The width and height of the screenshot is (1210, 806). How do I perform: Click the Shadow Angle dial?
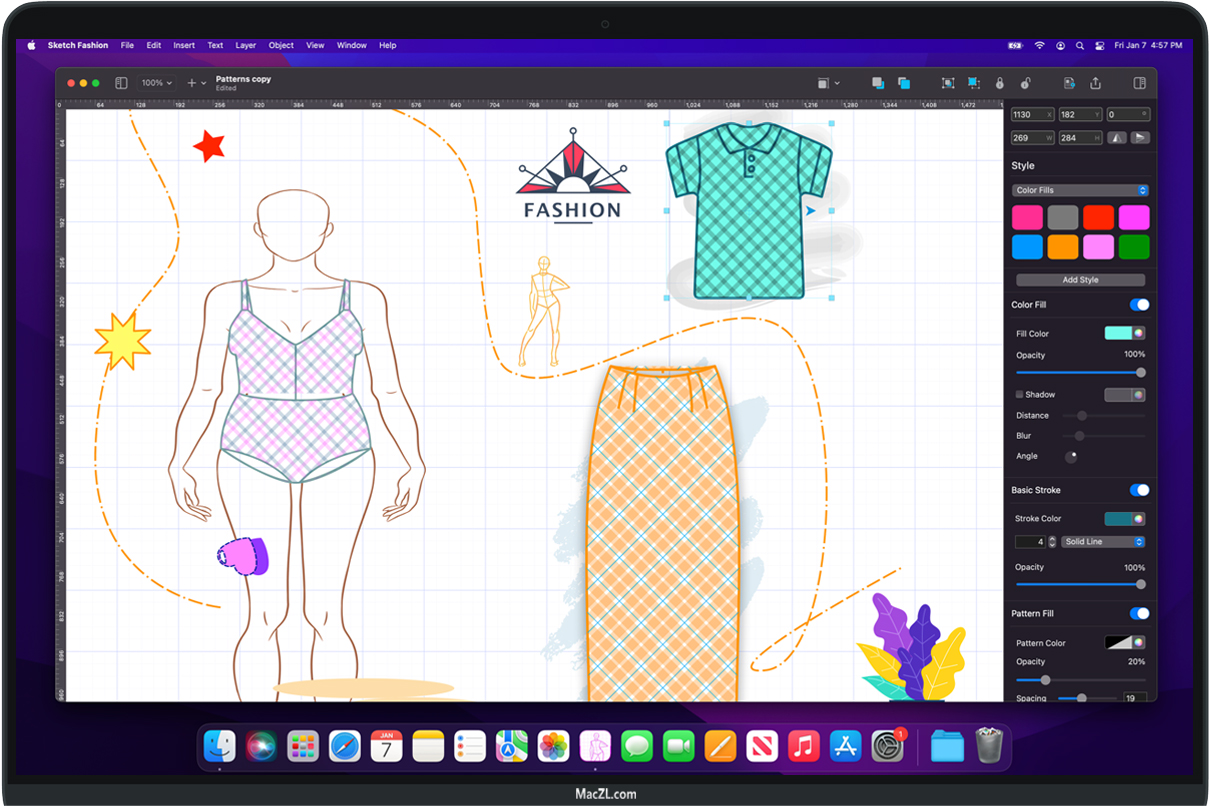[1071, 457]
